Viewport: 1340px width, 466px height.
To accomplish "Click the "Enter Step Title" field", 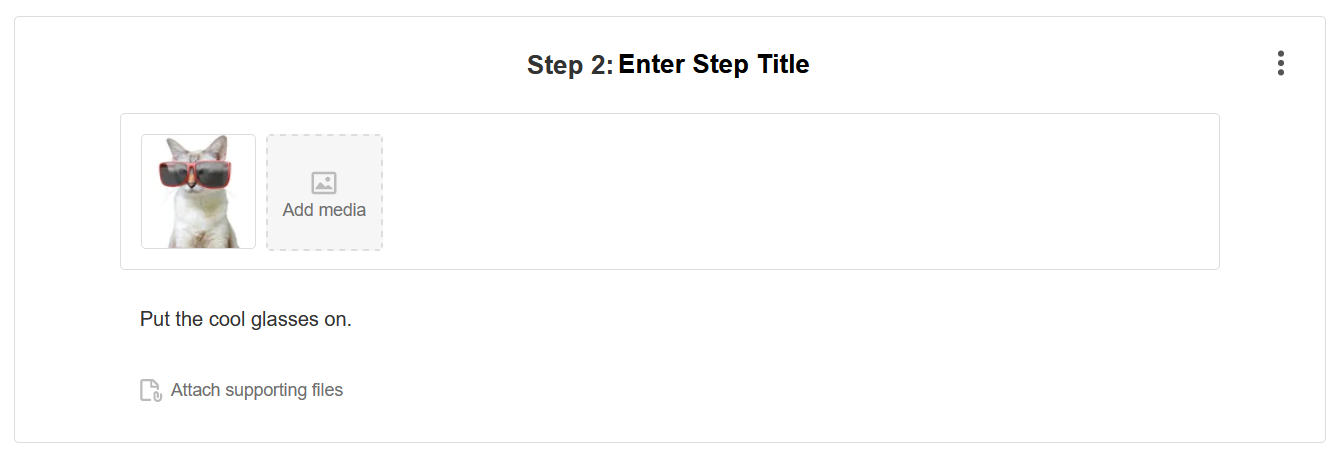I will 714,65.
